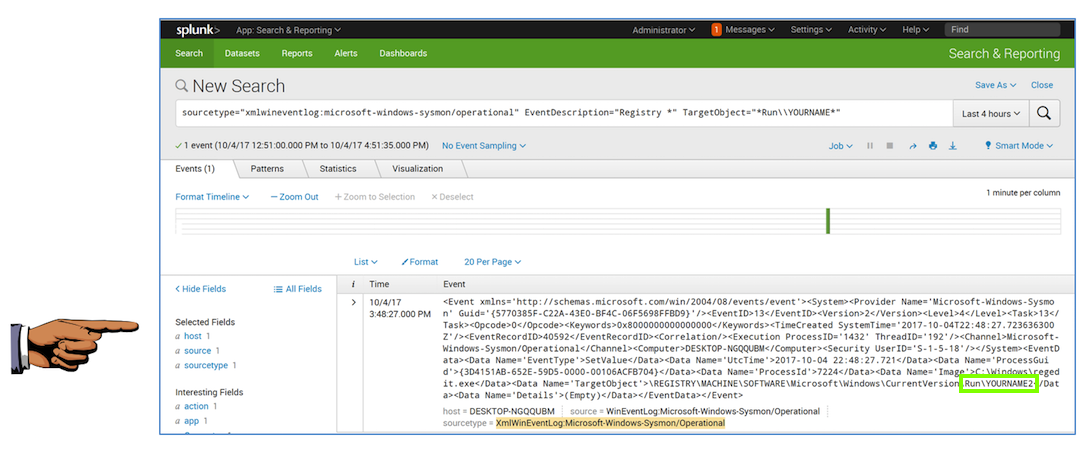Click the Hide Fields link
Viewport: 1088px width, 456px height.
click(201, 289)
